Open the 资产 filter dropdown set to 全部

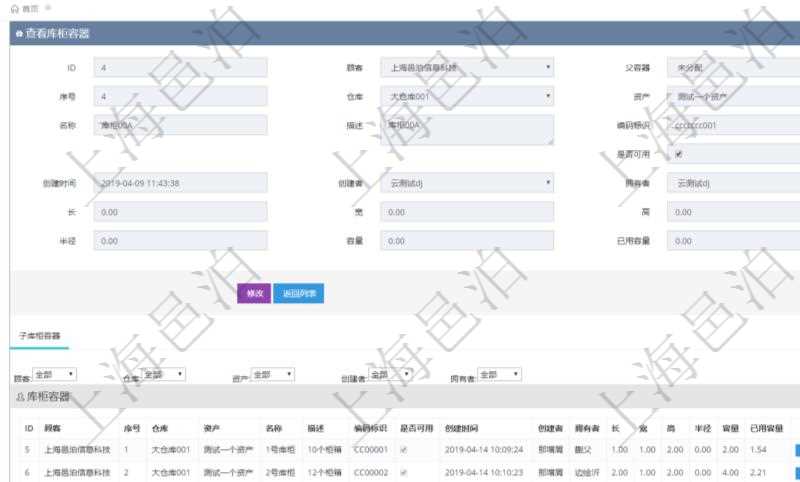272,374
